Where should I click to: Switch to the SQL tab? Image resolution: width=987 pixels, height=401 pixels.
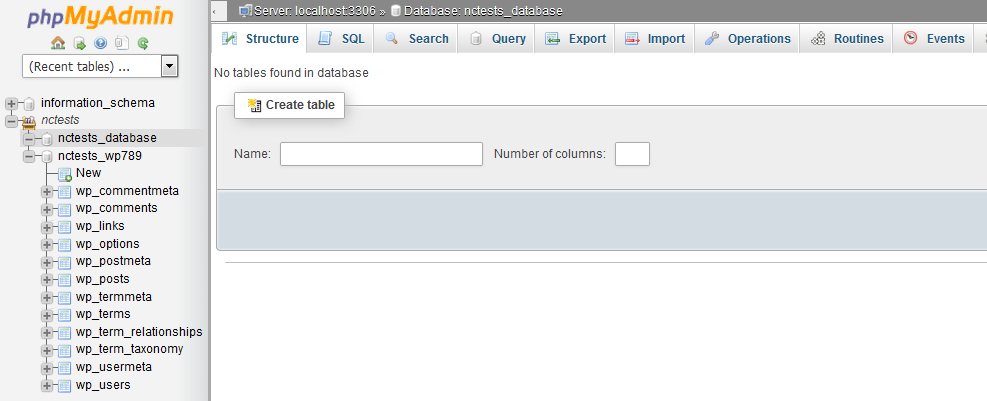coord(341,38)
